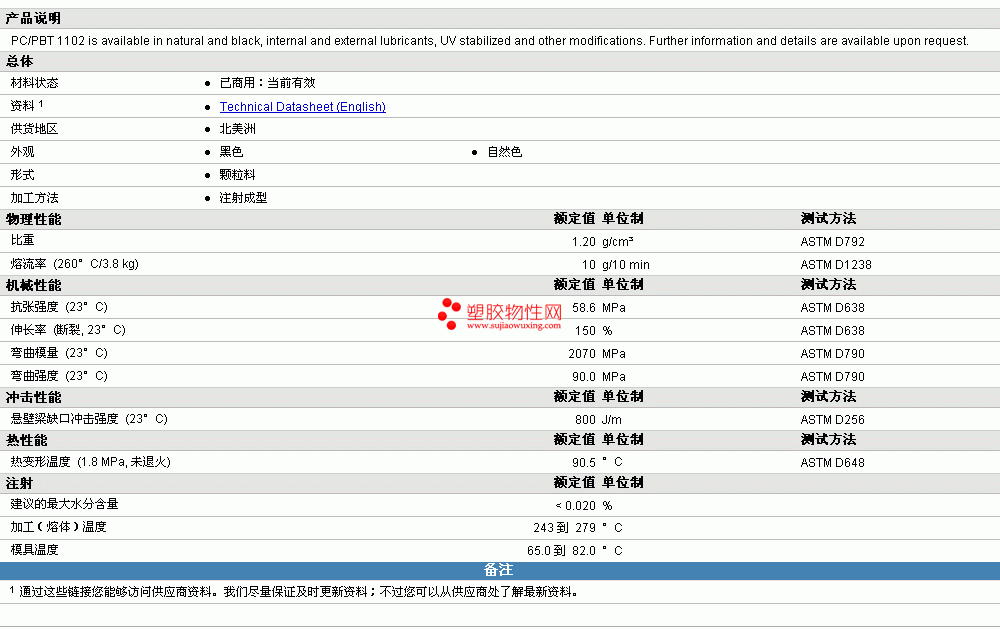Select the footnote text beginning 通过这些链接
The width and height of the screenshot is (1000, 629).
pos(298,592)
